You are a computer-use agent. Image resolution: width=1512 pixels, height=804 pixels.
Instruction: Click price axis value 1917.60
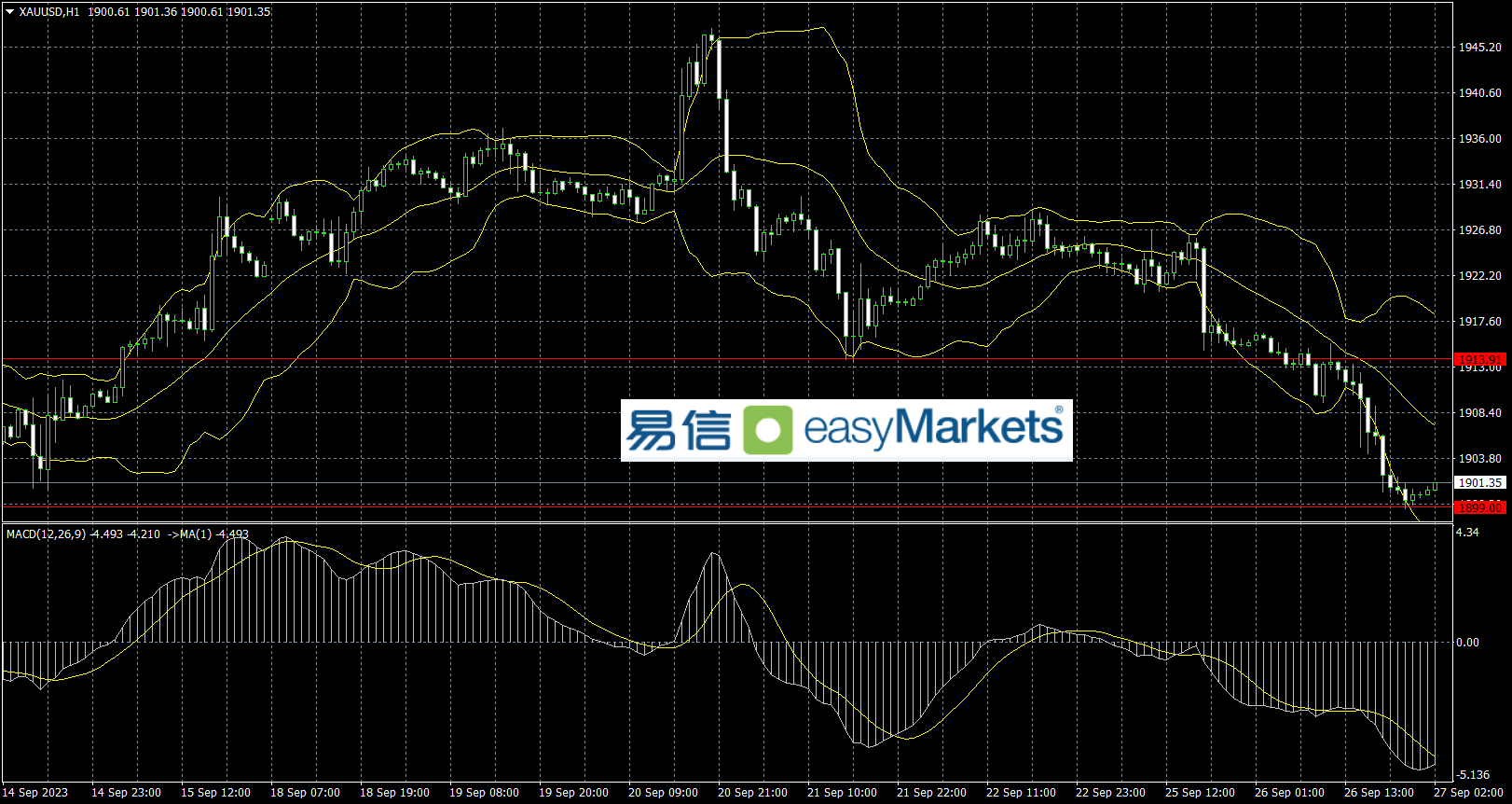click(x=1480, y=322)
